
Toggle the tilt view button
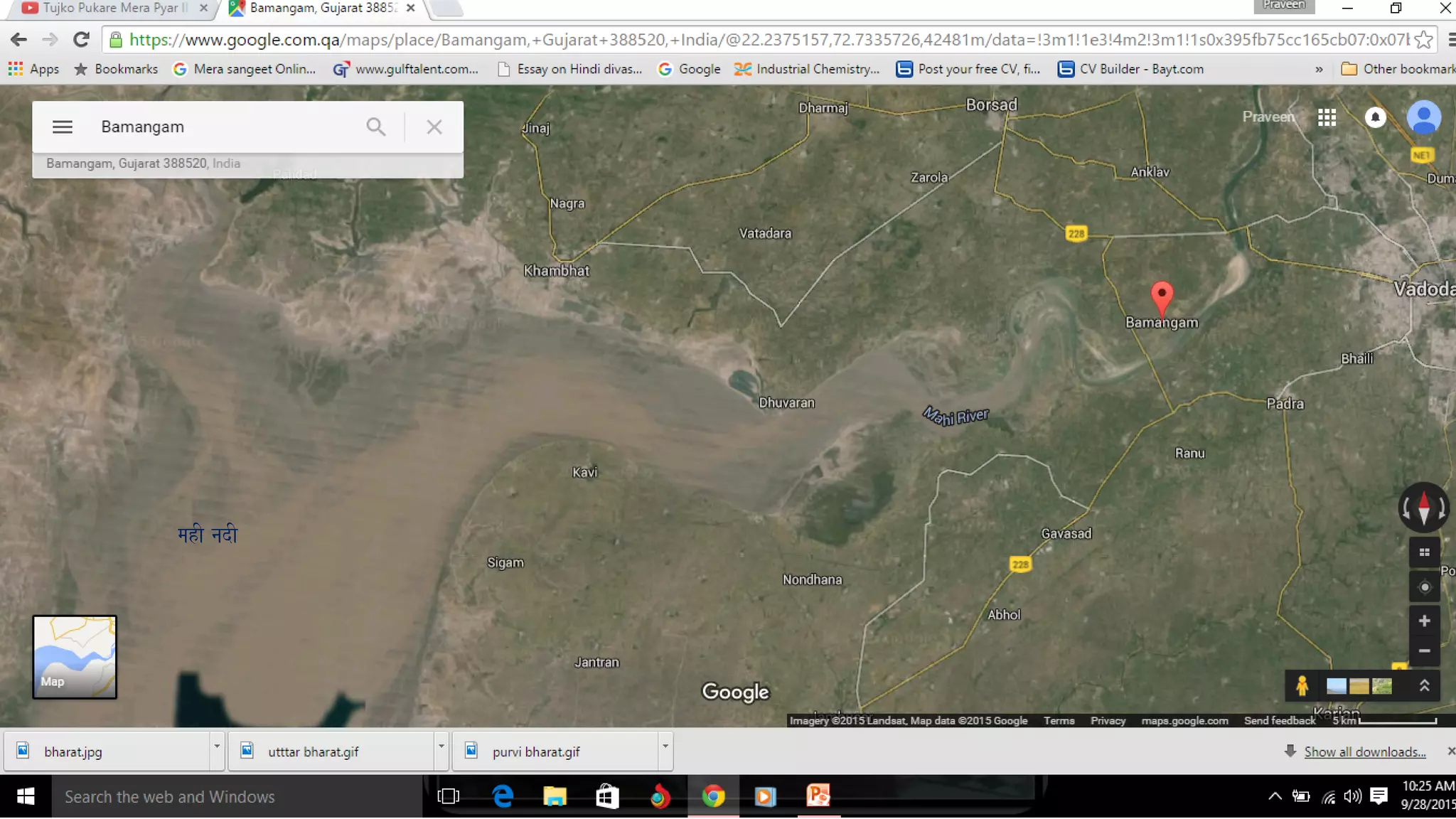1424,552
